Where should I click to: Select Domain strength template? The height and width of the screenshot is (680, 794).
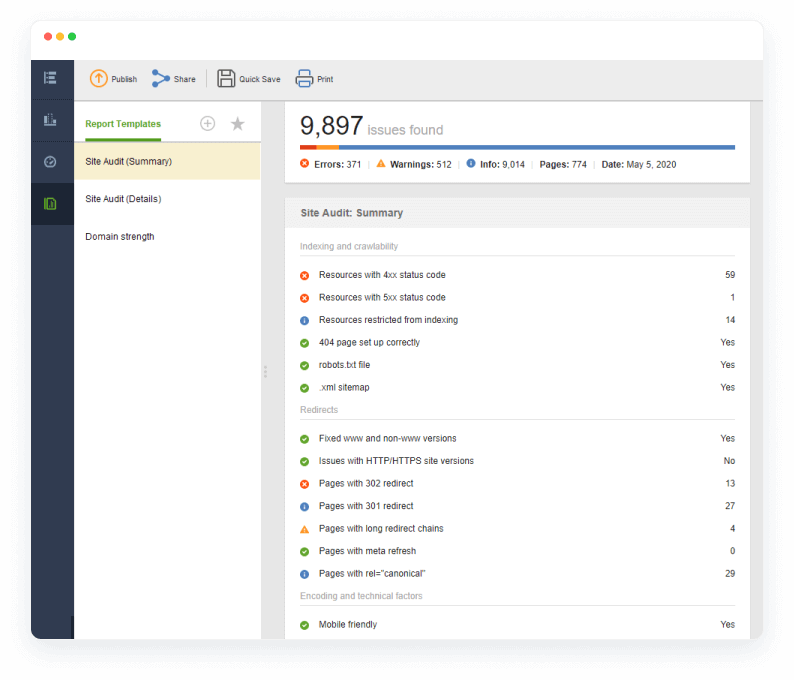167,236
